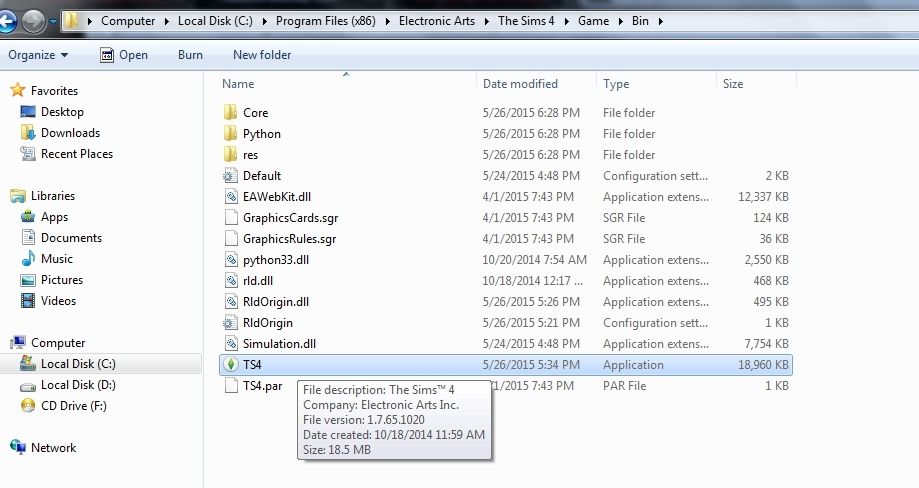Click the Downloads folder icon in sidebar

[x=28, y=132]
